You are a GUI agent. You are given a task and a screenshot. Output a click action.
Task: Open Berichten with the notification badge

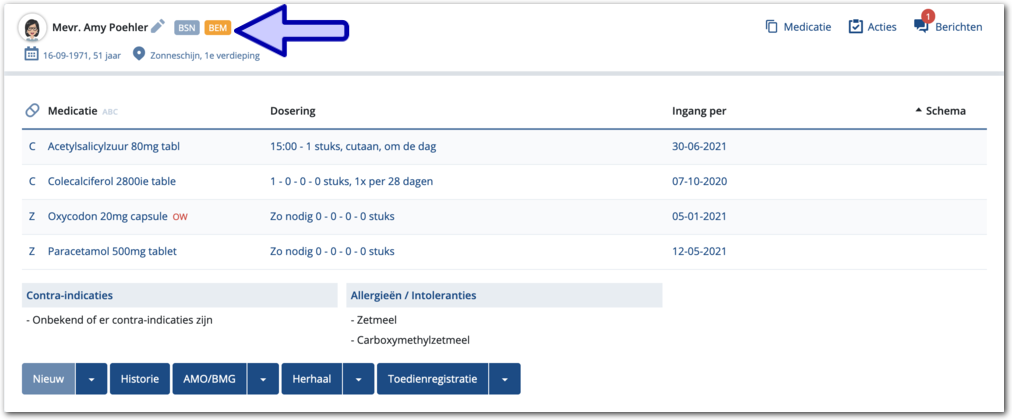pos(921,26)
